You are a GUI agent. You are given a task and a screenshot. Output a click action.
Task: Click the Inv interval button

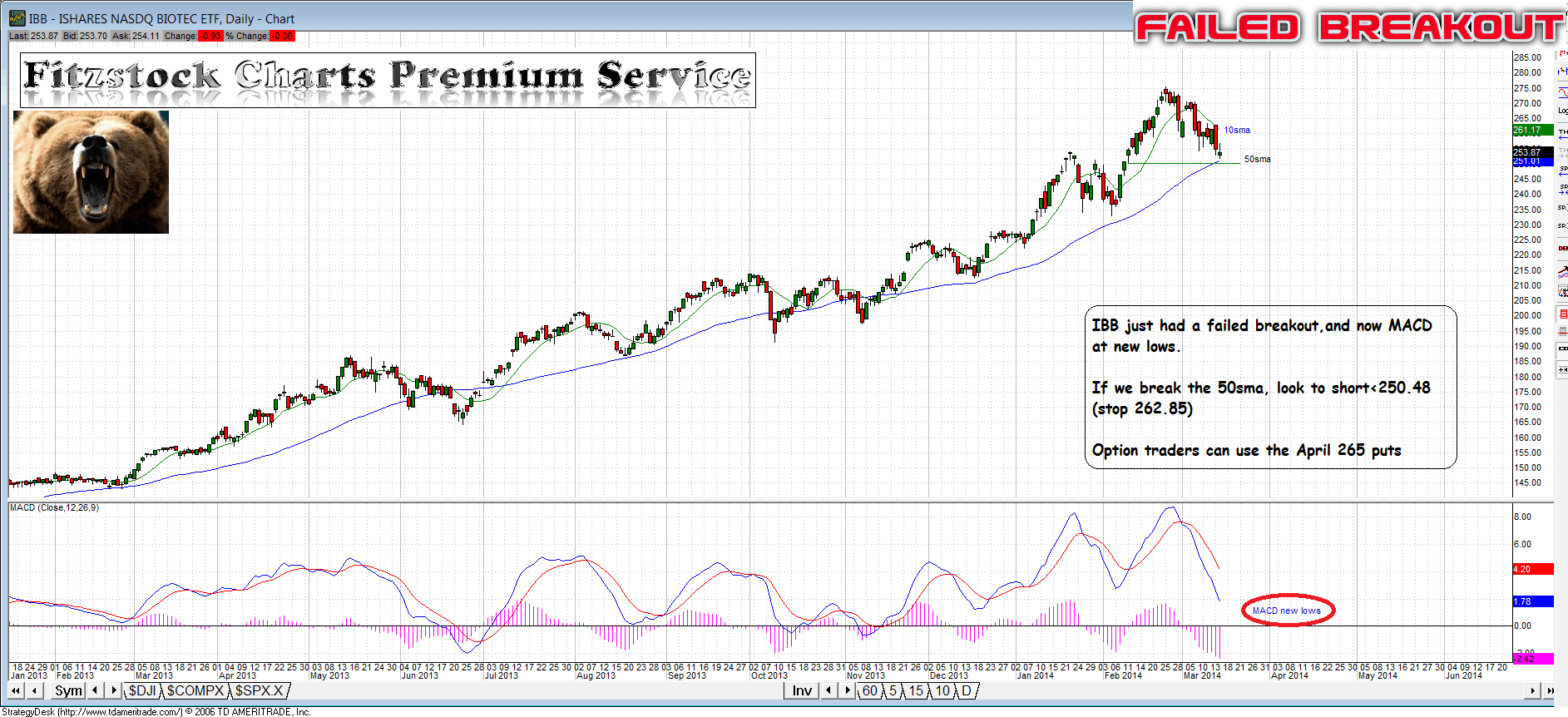coord(802,690)
